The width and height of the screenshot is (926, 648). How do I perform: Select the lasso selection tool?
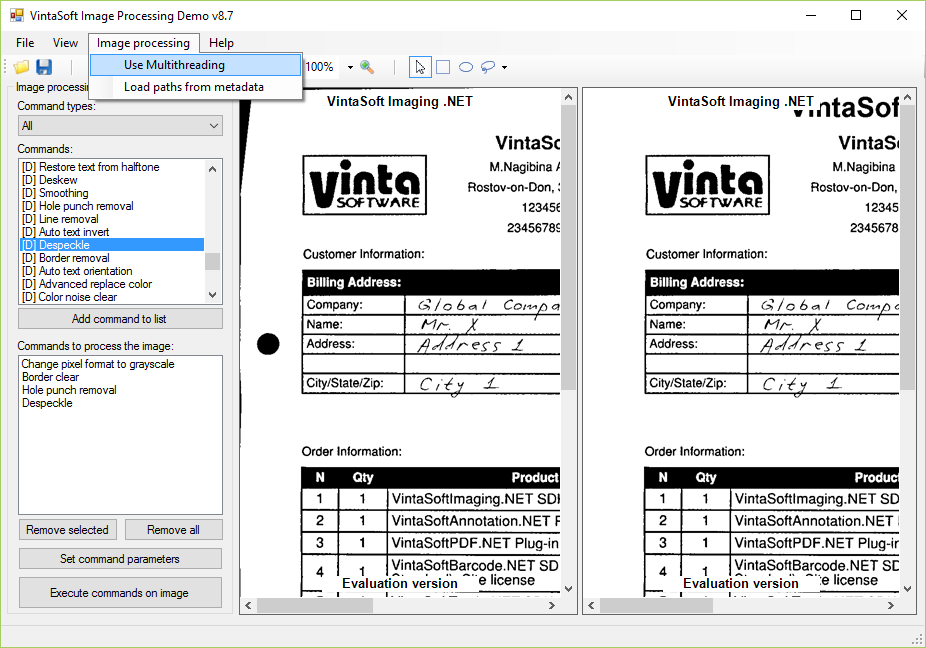coord(488,67)
